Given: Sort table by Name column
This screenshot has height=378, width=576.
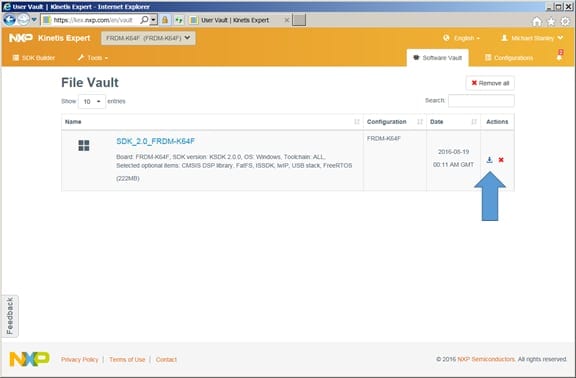Looking at the screenshot, I should pyautogui.click(x=212, y=122).
